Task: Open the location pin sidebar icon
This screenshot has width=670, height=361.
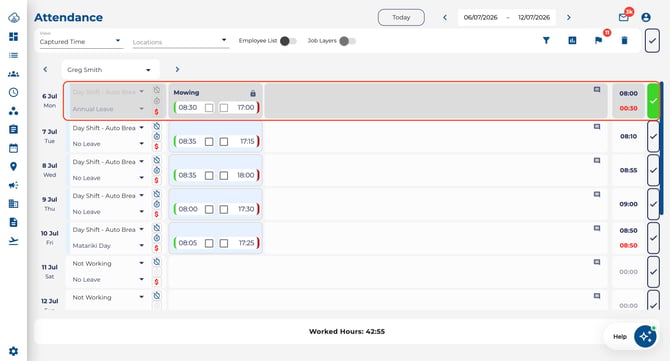Action: 13,167
